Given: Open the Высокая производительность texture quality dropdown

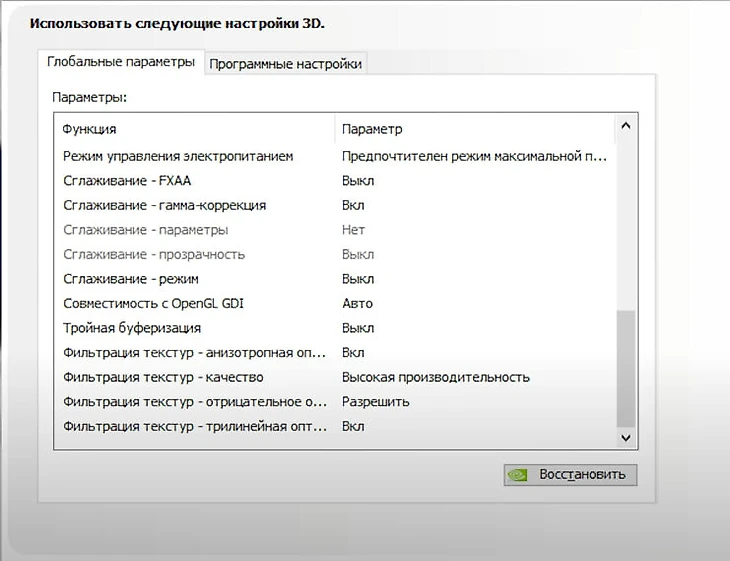Looking at the screenshot, I should point(435,377).
